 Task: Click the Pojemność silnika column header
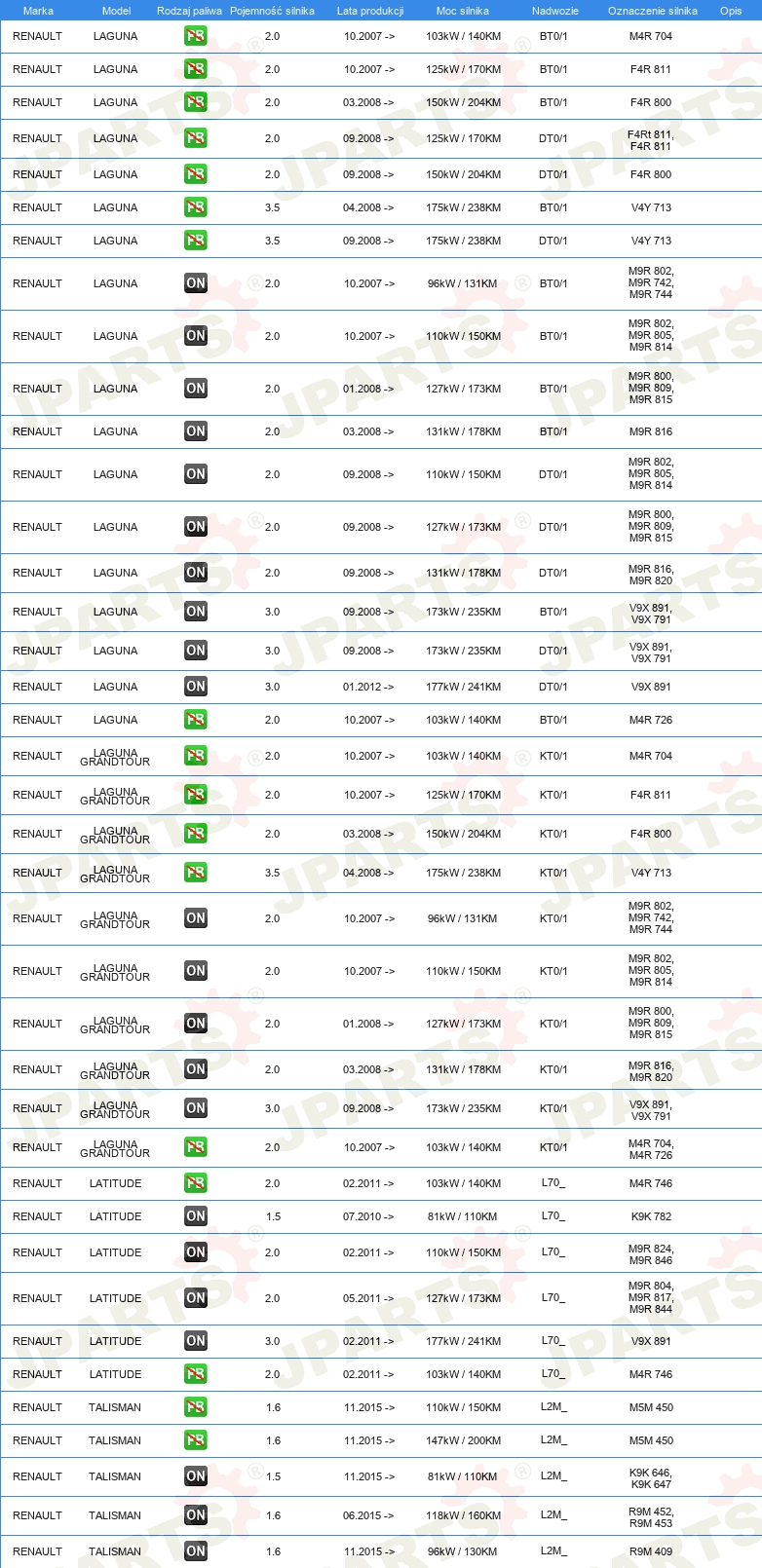point(272,11)
